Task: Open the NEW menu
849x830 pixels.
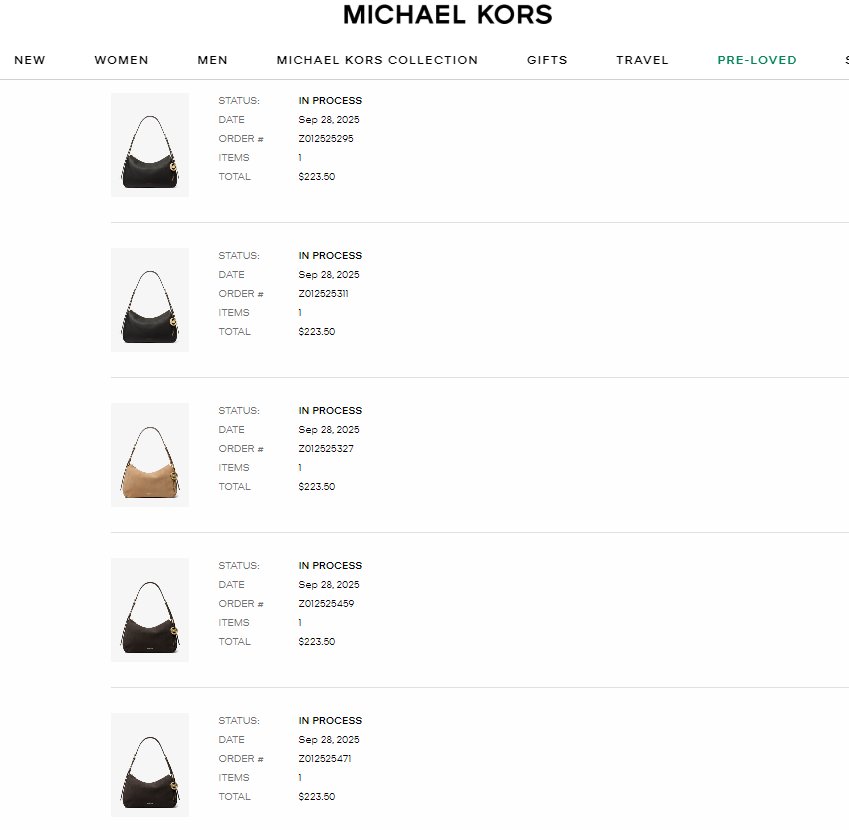Action: click(x=30, y=60)
